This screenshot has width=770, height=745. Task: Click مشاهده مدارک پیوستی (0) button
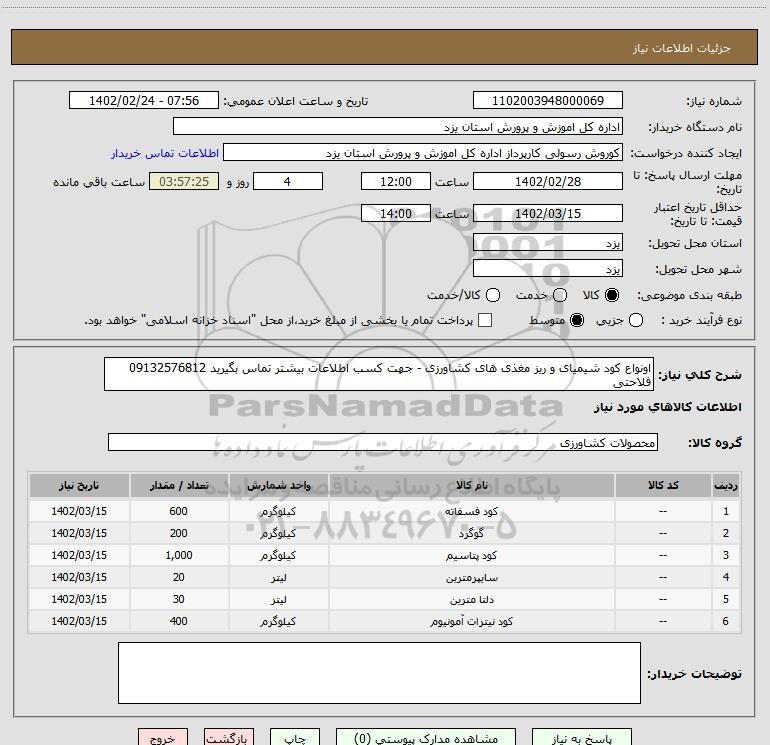point(426,738)
